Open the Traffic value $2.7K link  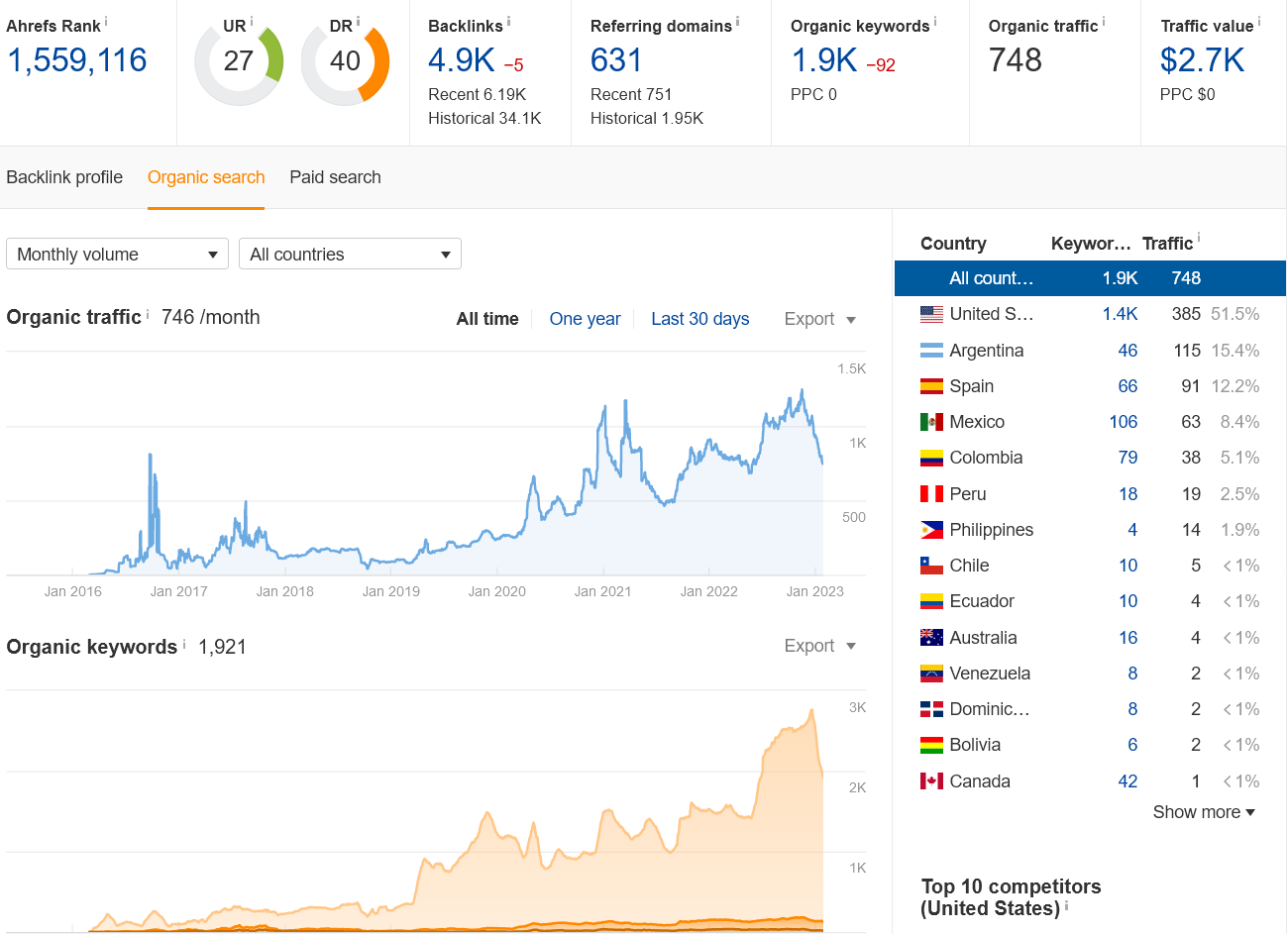coord(1202,60)
